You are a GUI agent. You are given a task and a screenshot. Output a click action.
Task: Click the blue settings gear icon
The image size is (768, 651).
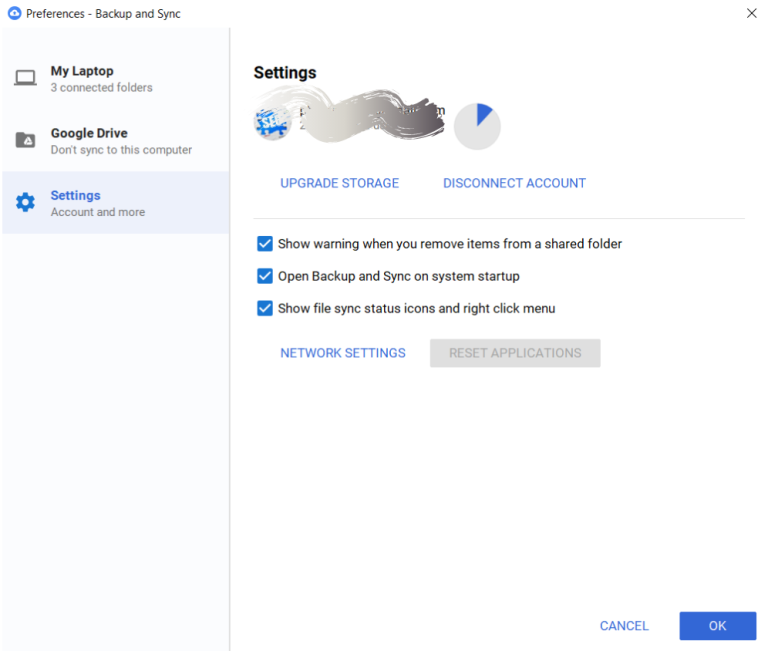click(x=25, y=202)
